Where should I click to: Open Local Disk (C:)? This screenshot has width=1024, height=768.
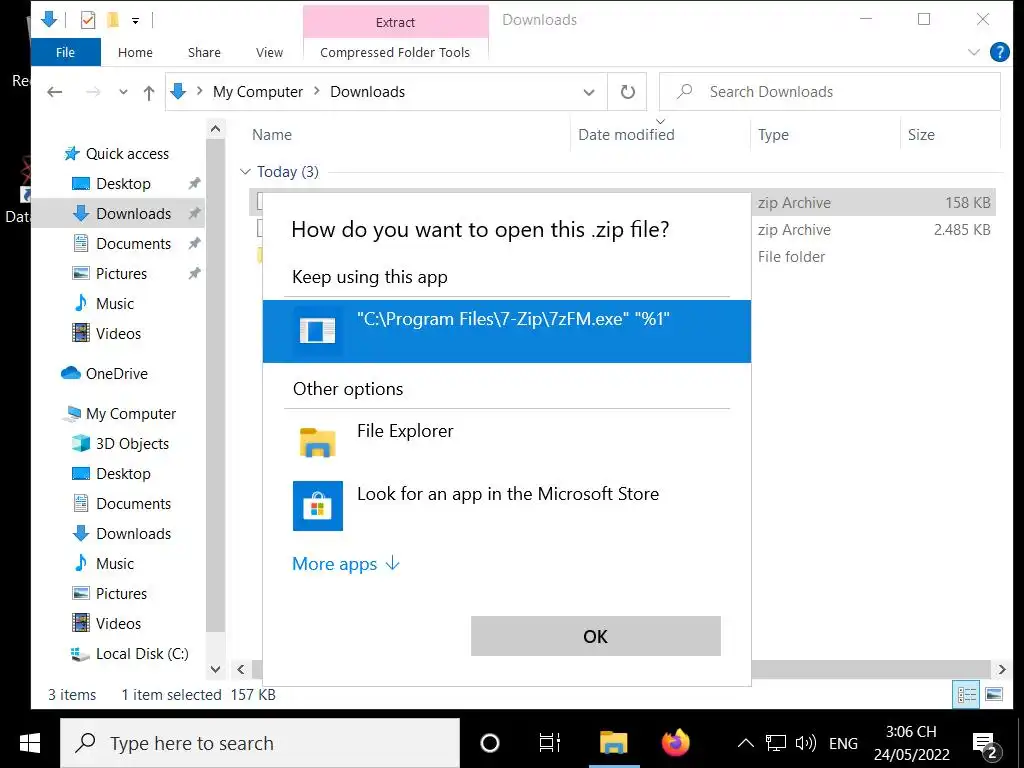(142, 654)
